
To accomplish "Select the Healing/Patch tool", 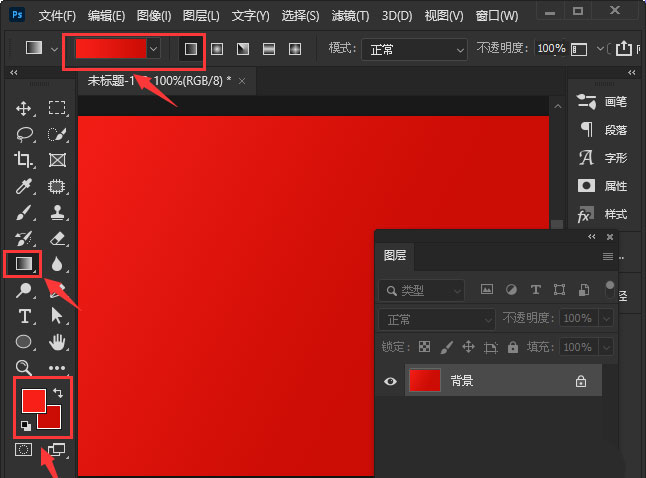I will pos(56,186).
